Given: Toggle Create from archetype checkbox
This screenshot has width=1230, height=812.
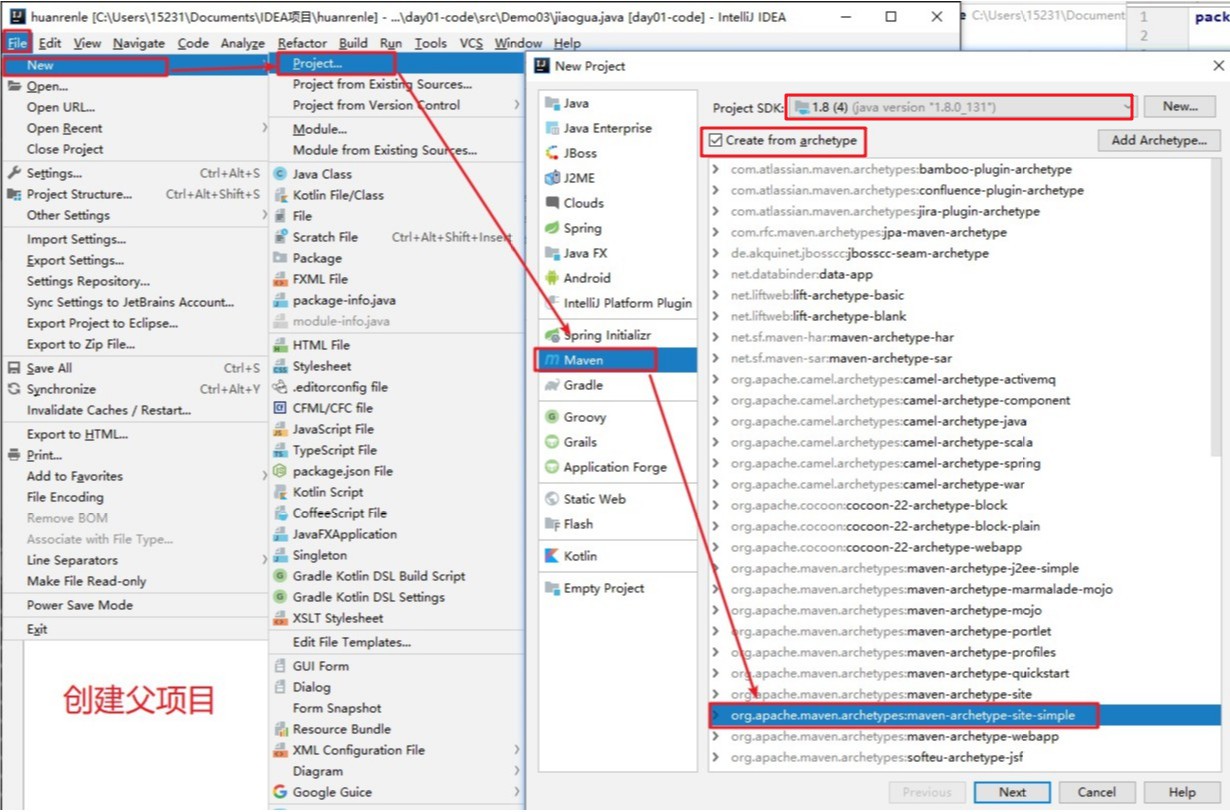Looking at the screenshot, I should pyautogui.click(x=715, y=141).
